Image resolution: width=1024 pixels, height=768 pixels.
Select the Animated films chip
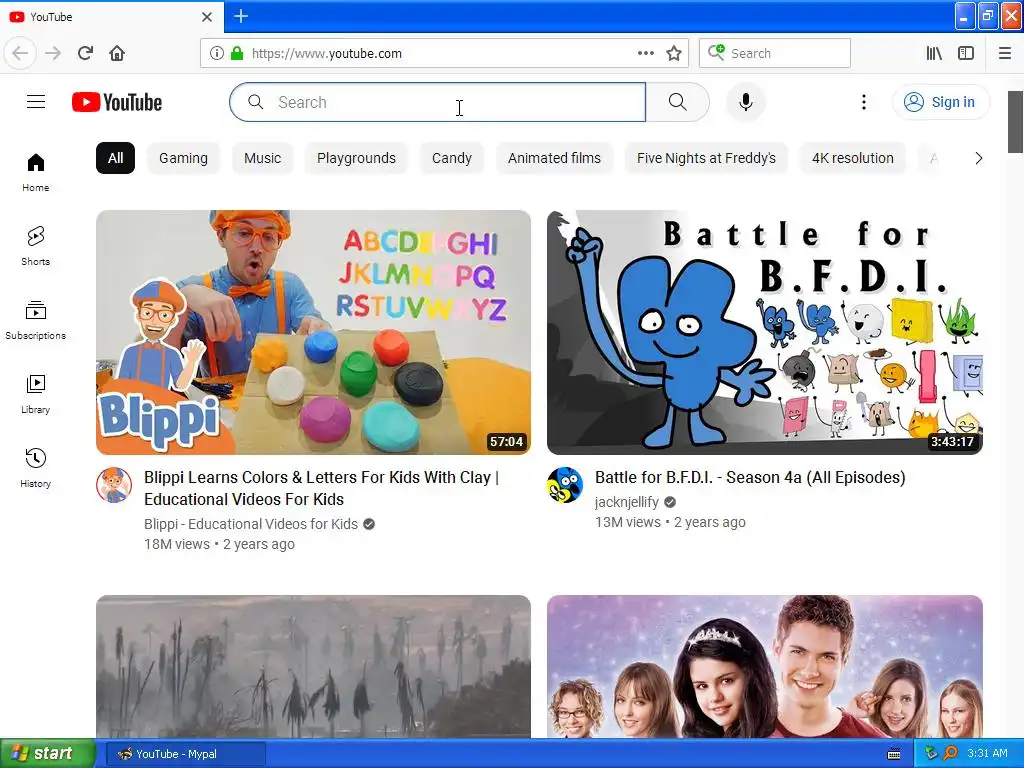click(x=554, y=158)
